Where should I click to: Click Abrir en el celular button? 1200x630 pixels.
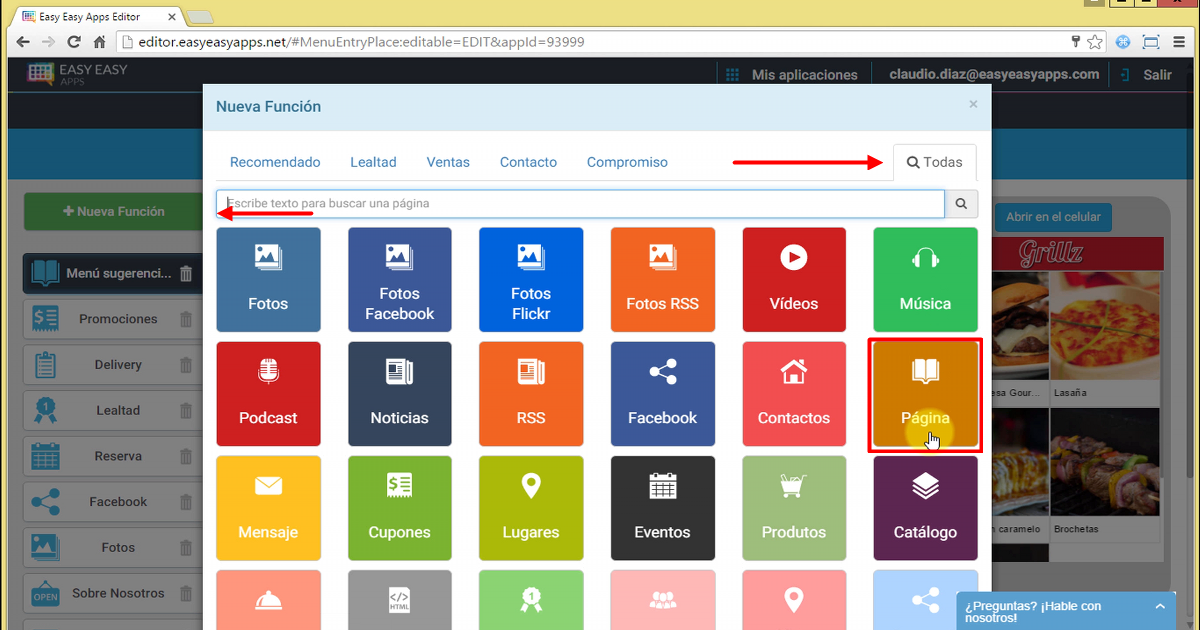[1053, 217]
